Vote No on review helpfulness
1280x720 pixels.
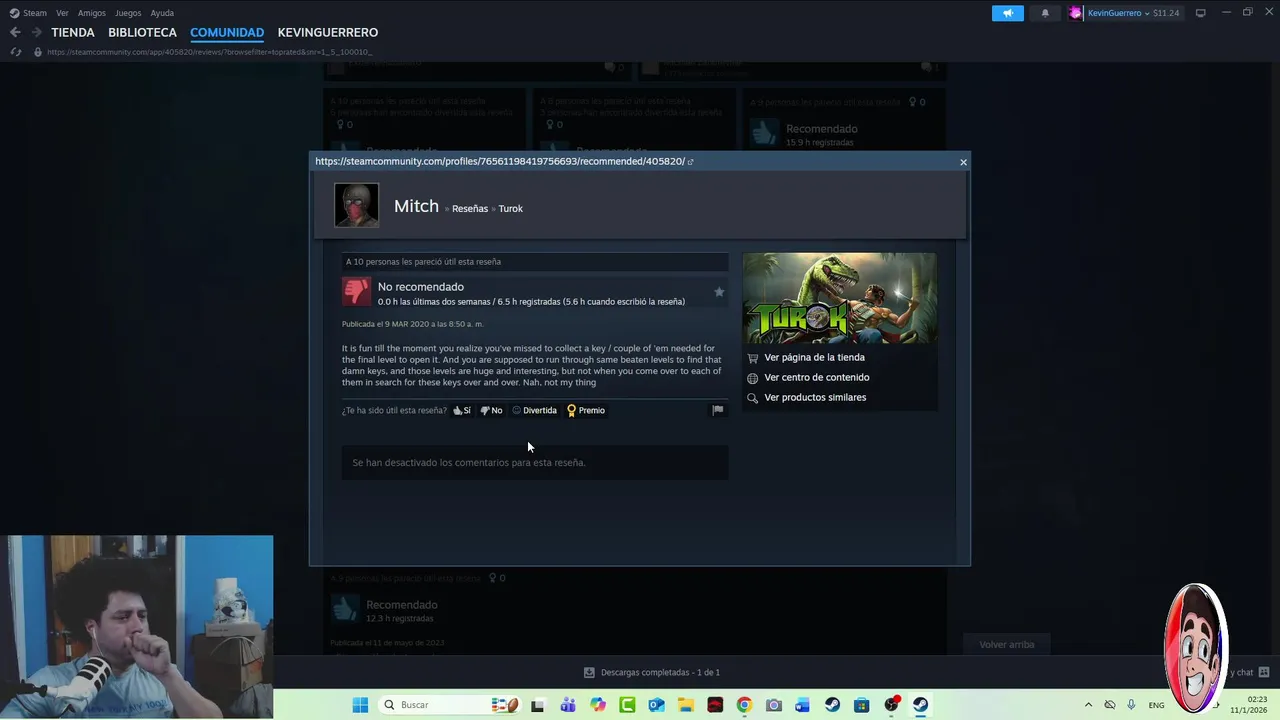491,410
